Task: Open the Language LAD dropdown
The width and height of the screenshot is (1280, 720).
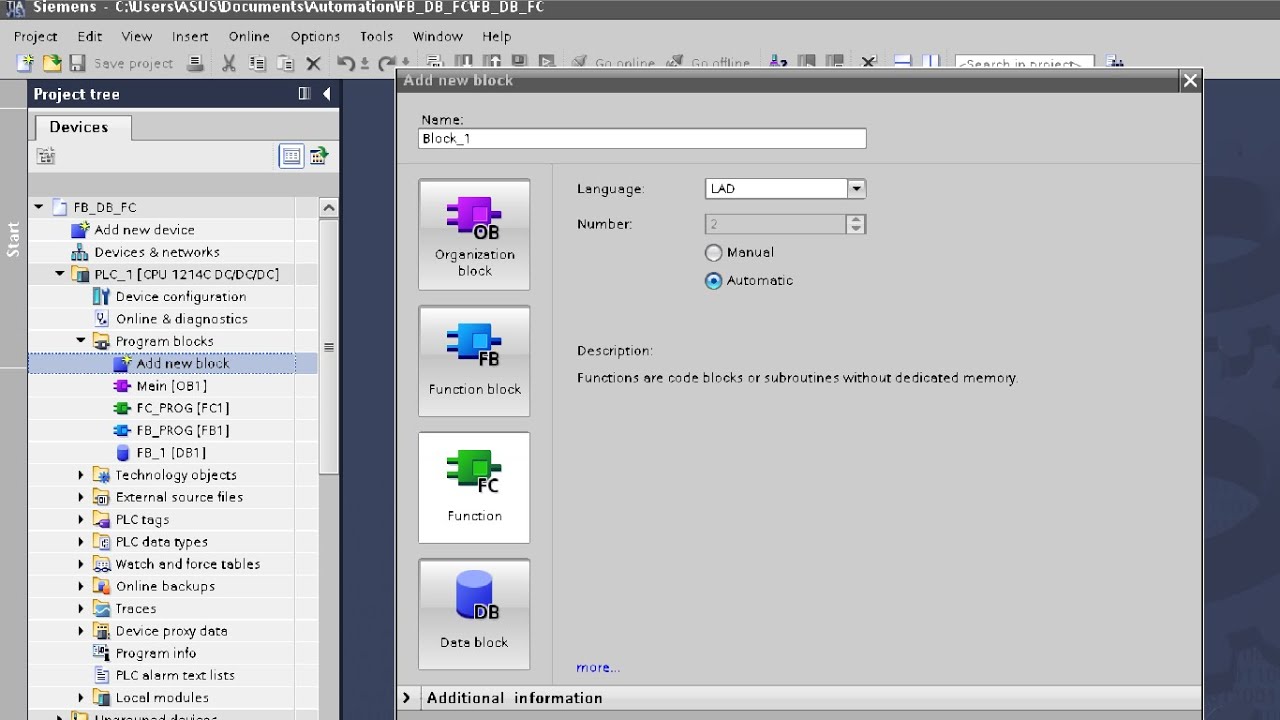Action: click(856, 189)
